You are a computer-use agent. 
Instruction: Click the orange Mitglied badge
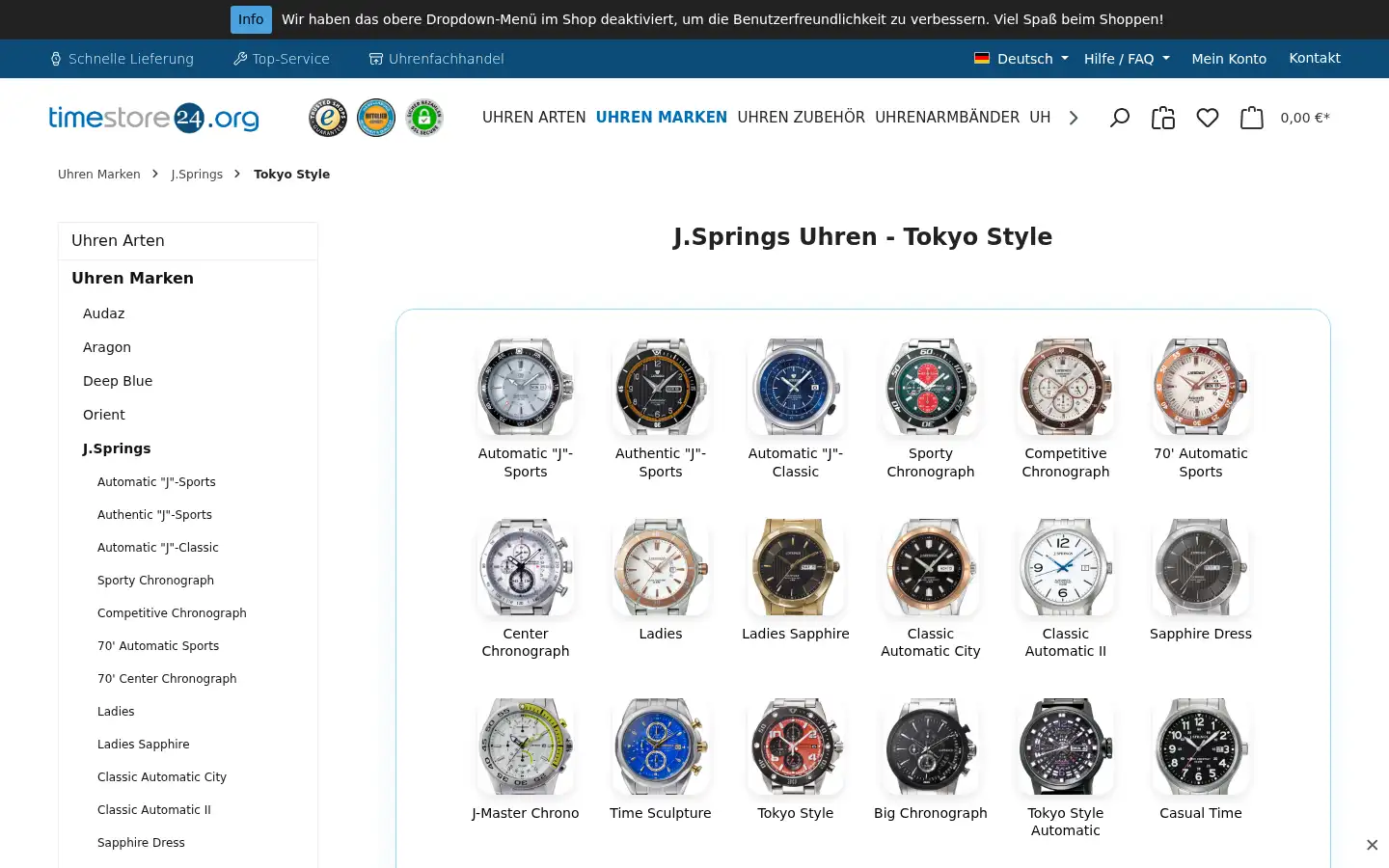click(376, 118)
